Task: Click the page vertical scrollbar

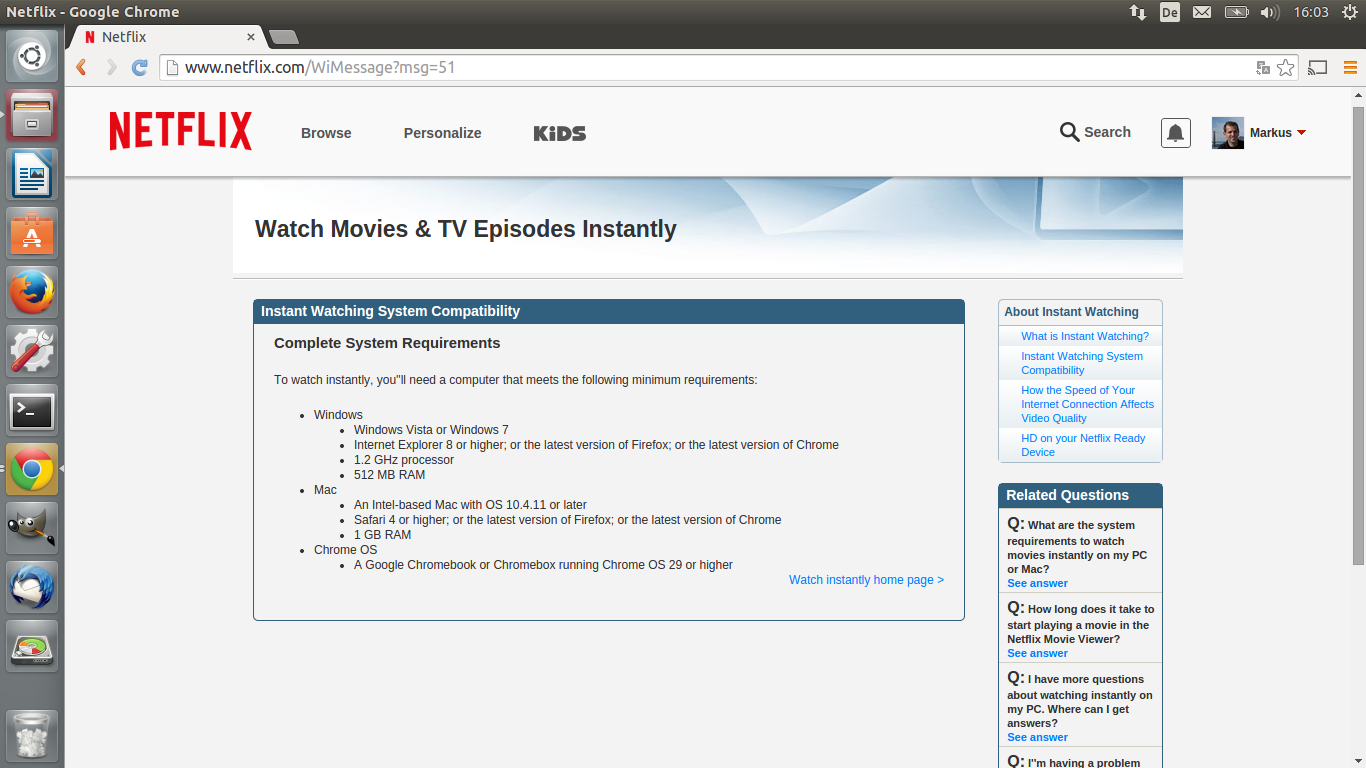Action: pos(1358,330)
